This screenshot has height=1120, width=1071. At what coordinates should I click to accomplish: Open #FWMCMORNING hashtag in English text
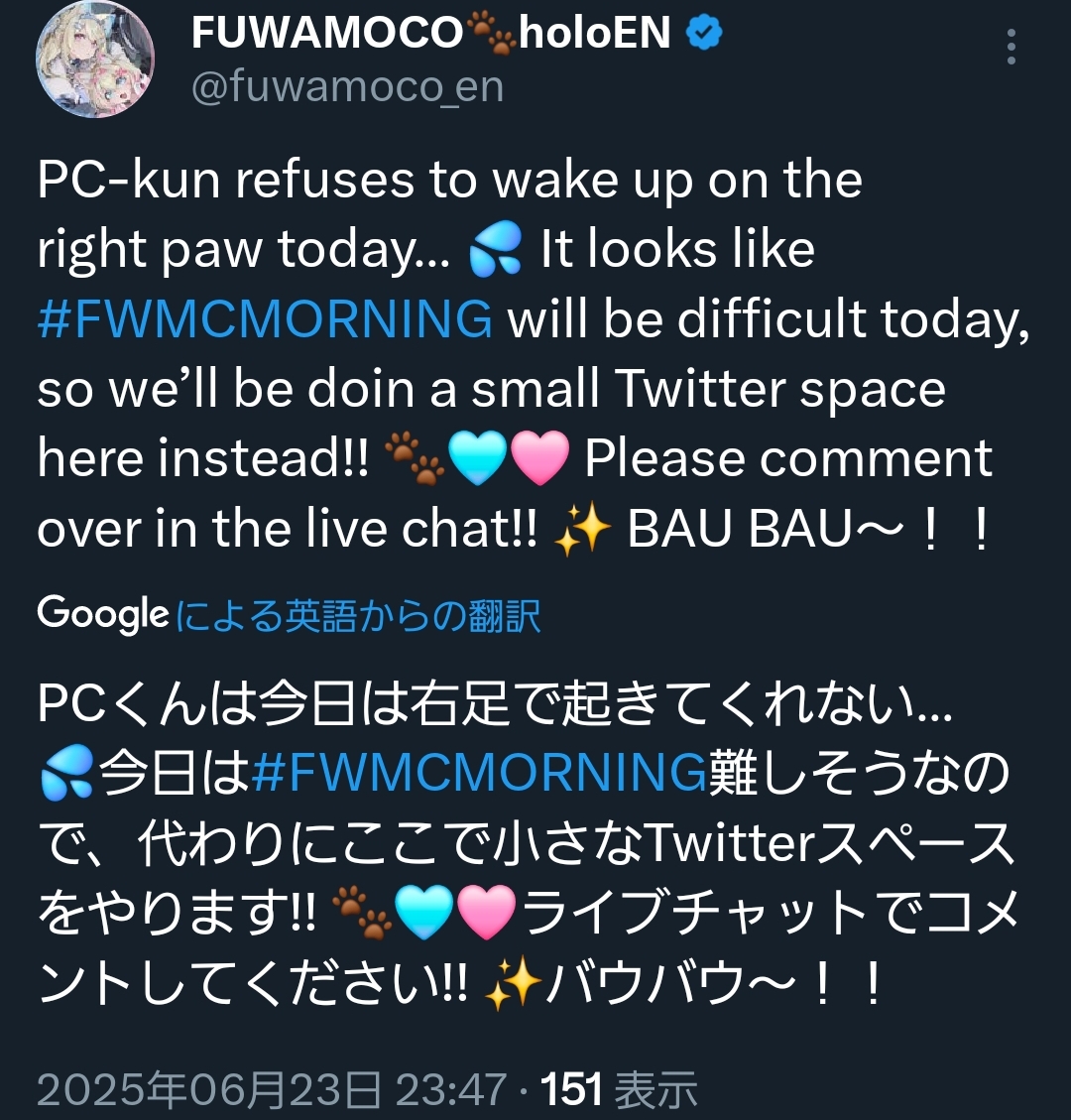264,318
